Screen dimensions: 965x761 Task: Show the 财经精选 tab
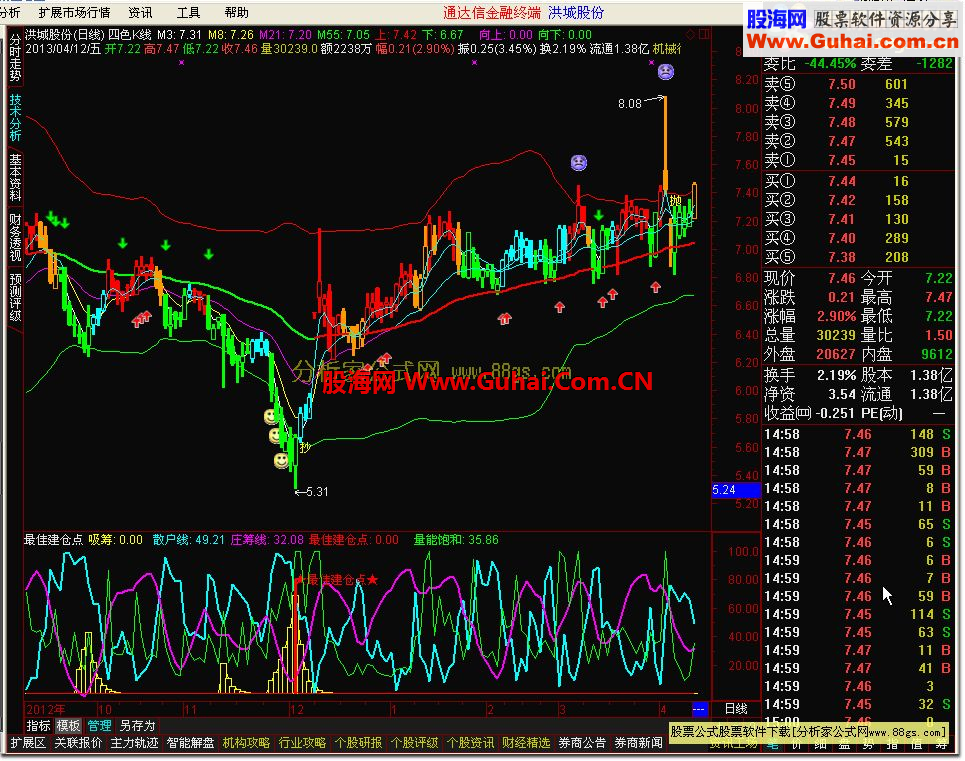526,743
